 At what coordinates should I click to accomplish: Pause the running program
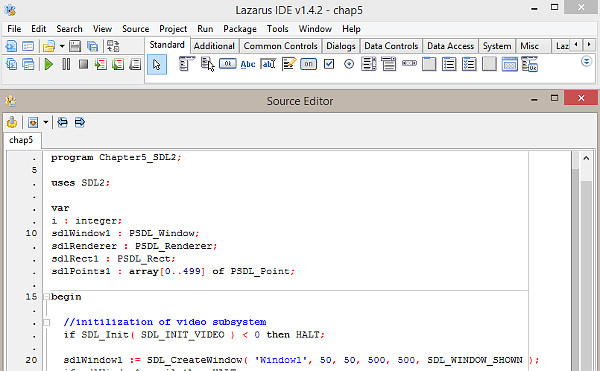[66, 64]
